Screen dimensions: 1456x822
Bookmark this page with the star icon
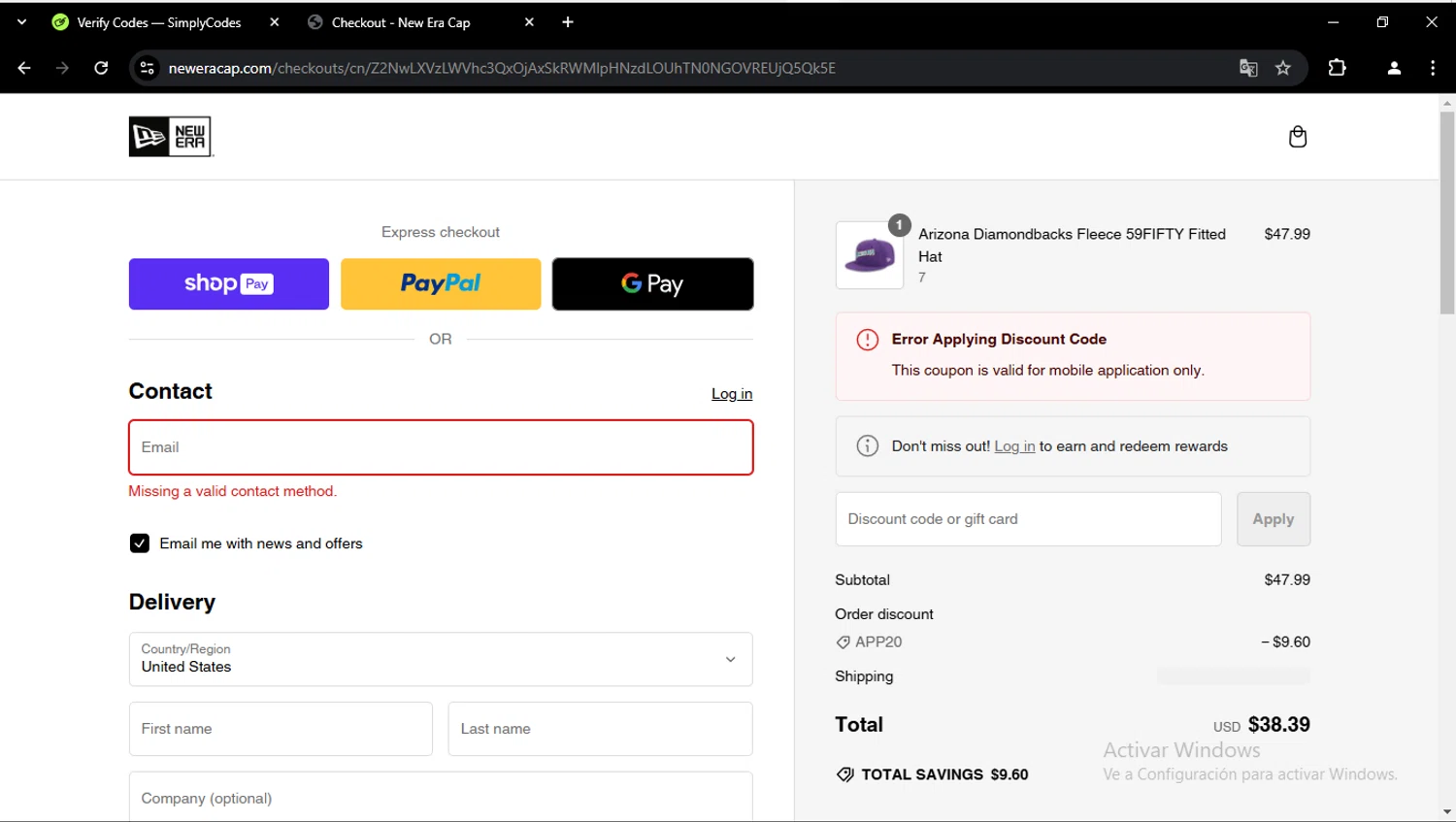pos(1283,68)
